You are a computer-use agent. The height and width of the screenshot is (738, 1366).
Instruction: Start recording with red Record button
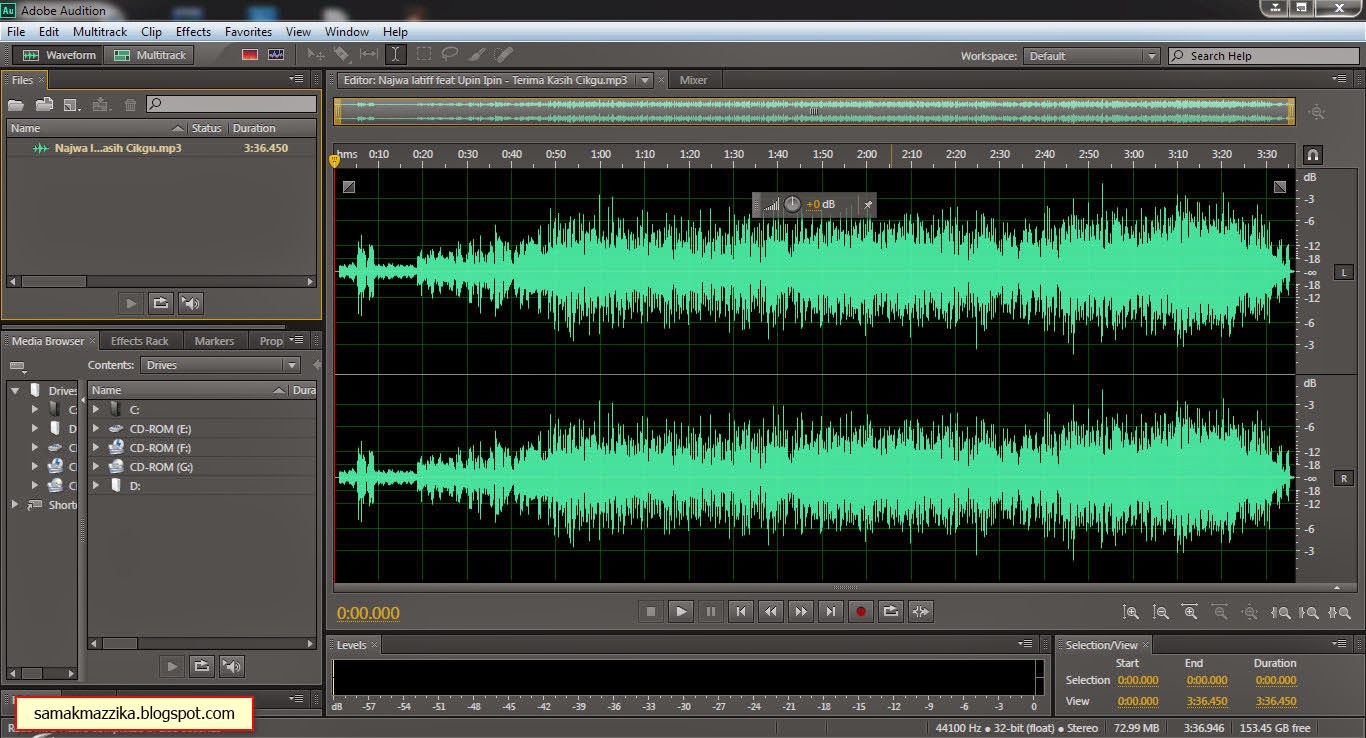coord(861,611)
